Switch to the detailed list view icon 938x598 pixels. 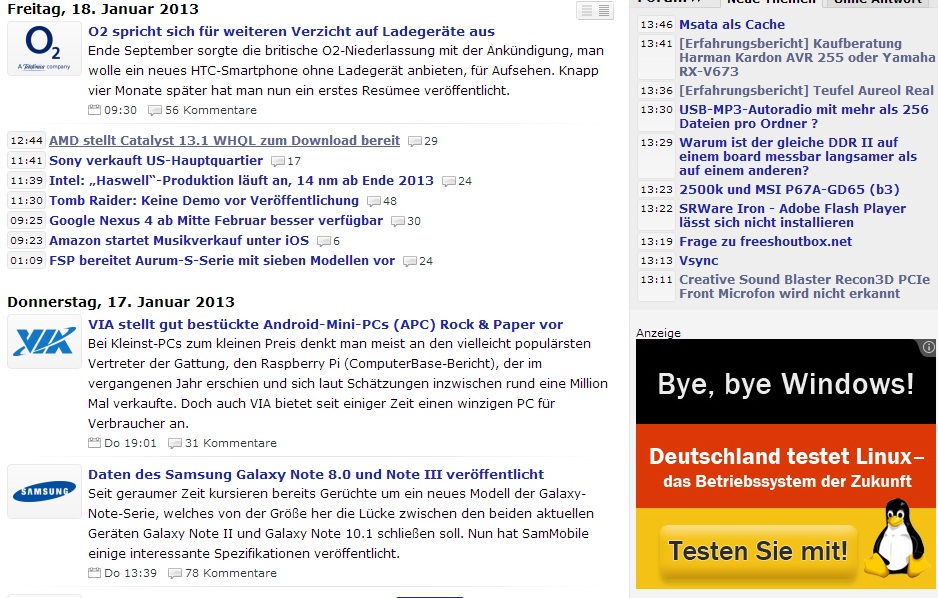[x=604, y=10]
